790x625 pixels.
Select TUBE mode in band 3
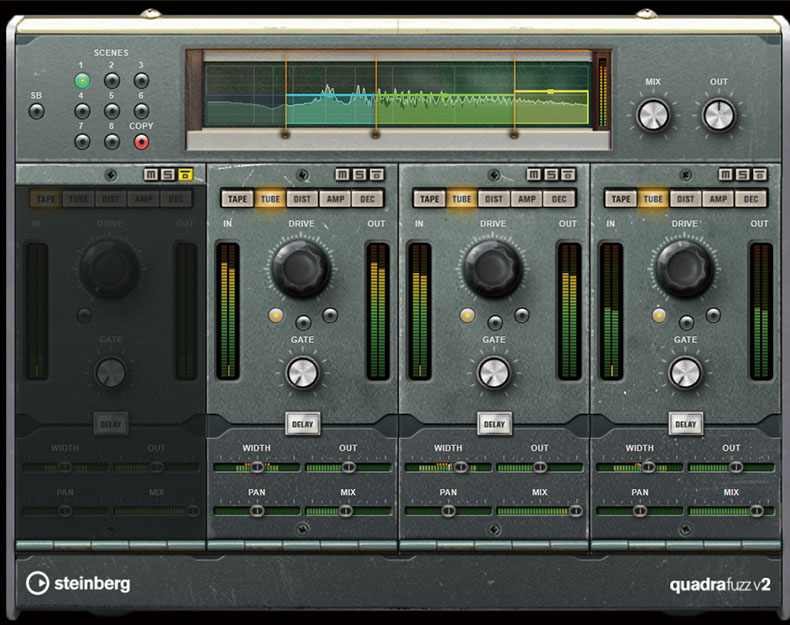(x=462, y=199)
